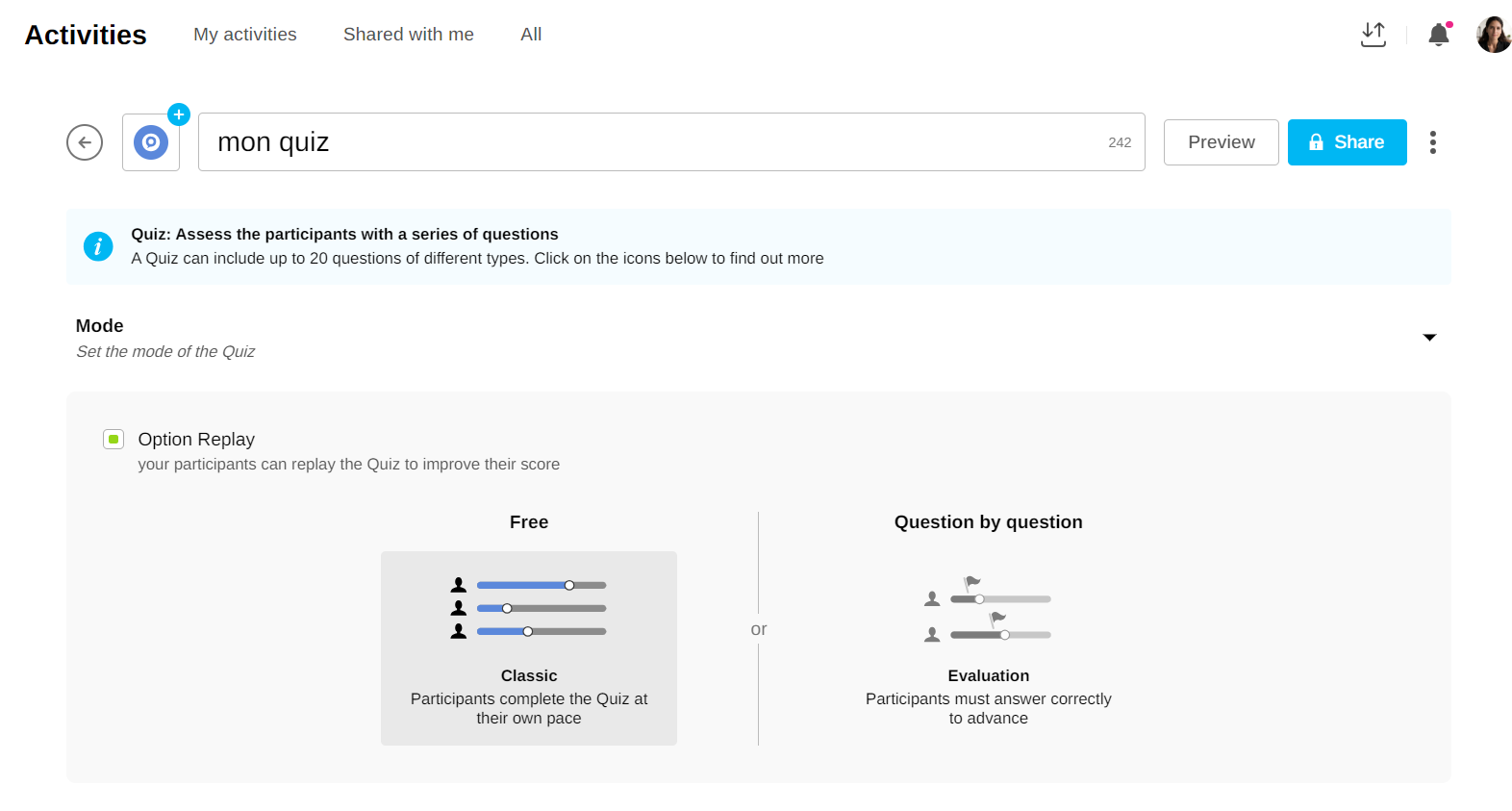
Task: Click the Activities page title
Action: (x=86, y=35)
